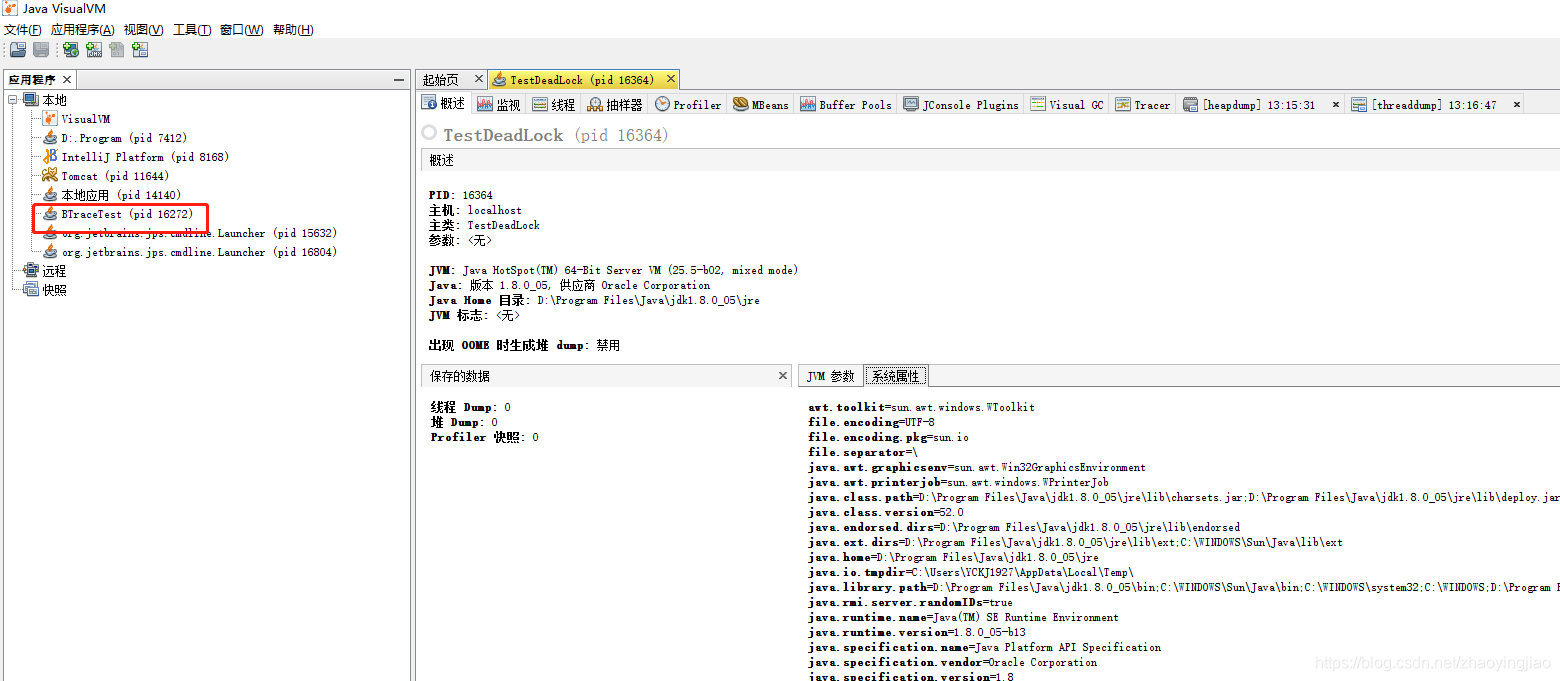Open the 概述 overview tab
Image resolution: width=1560 pixels, height=681 pixels.
[x=444, y=104]
